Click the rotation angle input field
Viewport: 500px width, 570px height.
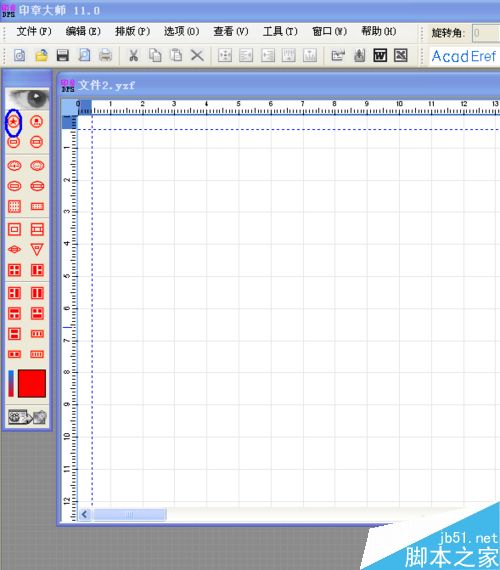coord(486,33)
